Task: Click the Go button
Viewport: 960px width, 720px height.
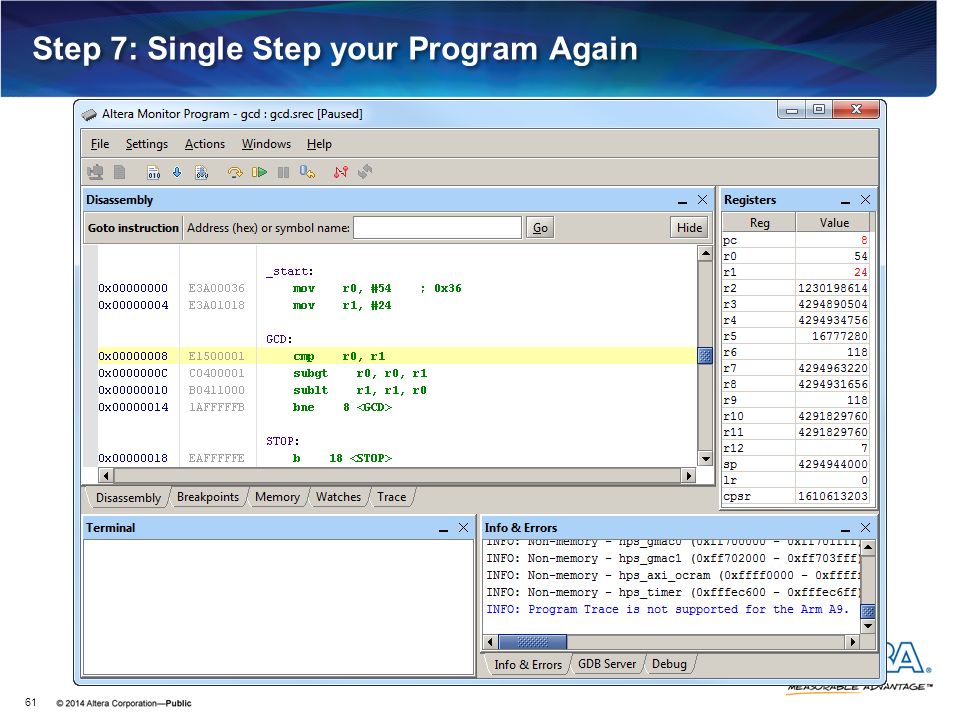Action: [x=540, y=228]
